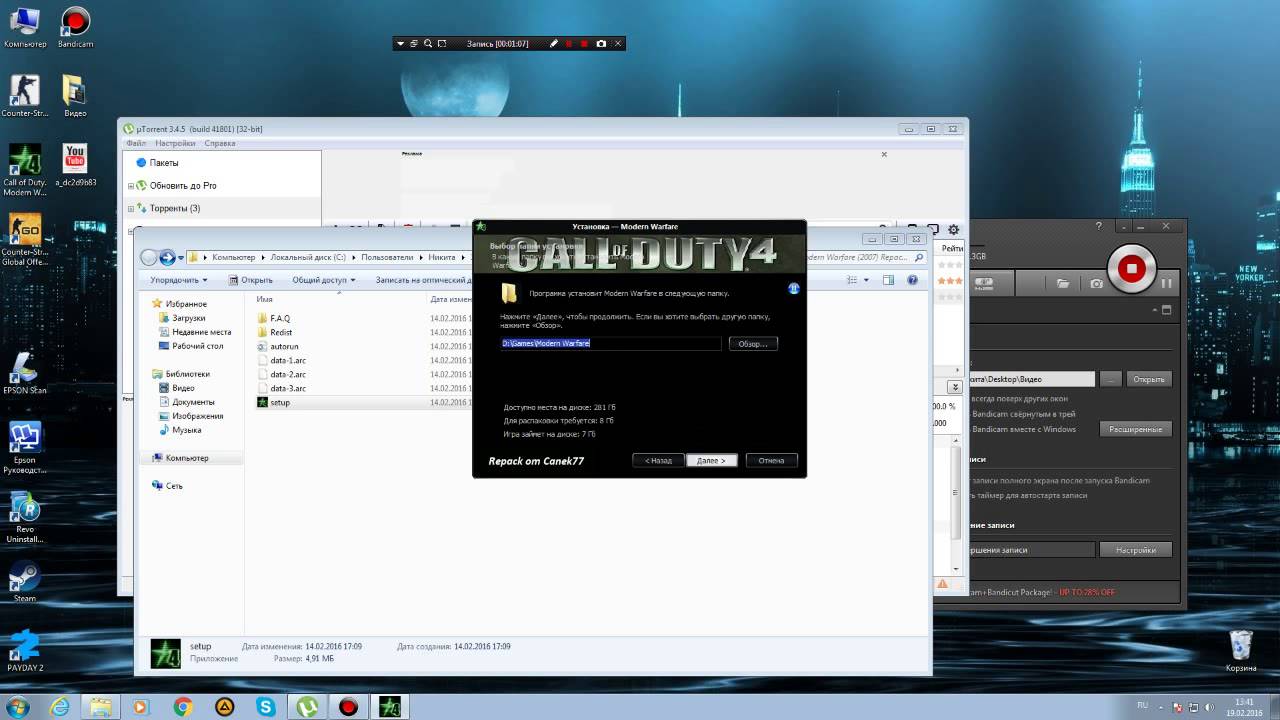Select Пакеты in µTorrent sidebar
This screenshot has width=1280, height=720.
click(164, 163)
